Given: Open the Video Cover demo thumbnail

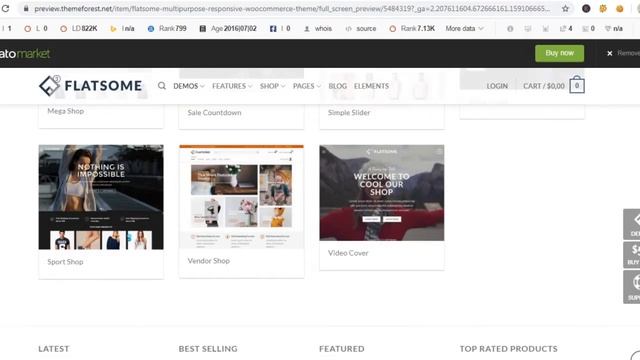Looking at the screenshot, I should click(382, 193).
